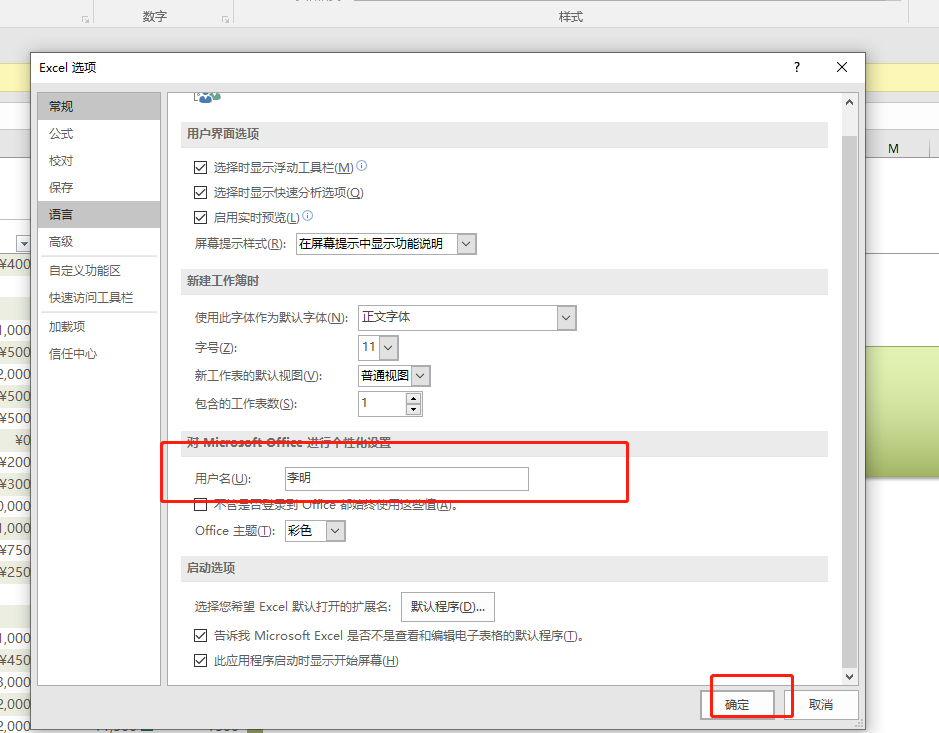Open filter dropdown arrow in background worksheet
Screen dimensions: 939x733
click(23, 243)
